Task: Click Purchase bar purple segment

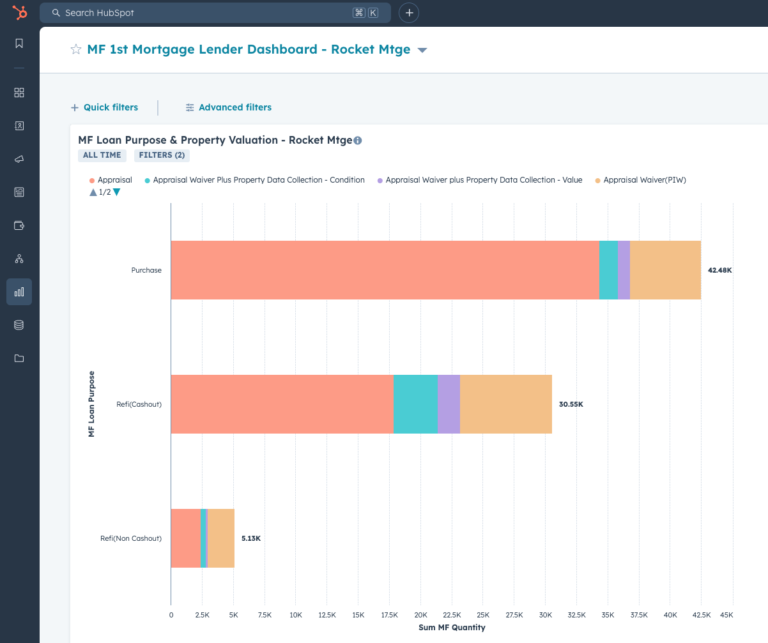Action: [624, 270]
